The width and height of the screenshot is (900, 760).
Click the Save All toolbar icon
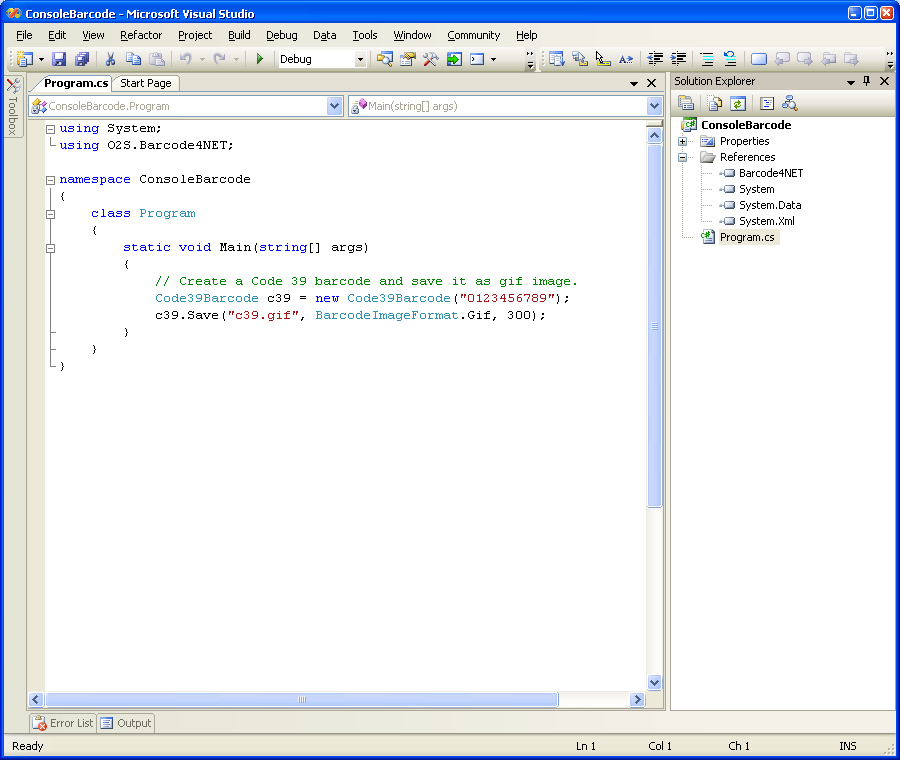pyautogui.click(x=82, y=60)
